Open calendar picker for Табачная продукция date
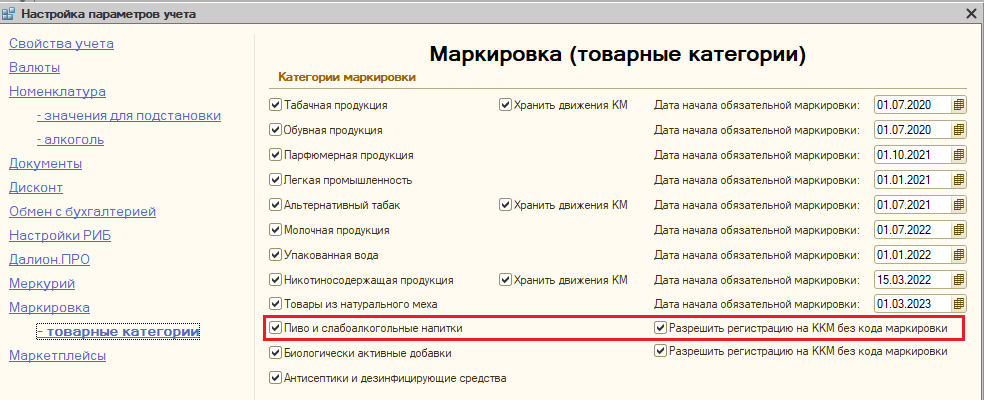984x400 pixels. (x=959, y=104)
